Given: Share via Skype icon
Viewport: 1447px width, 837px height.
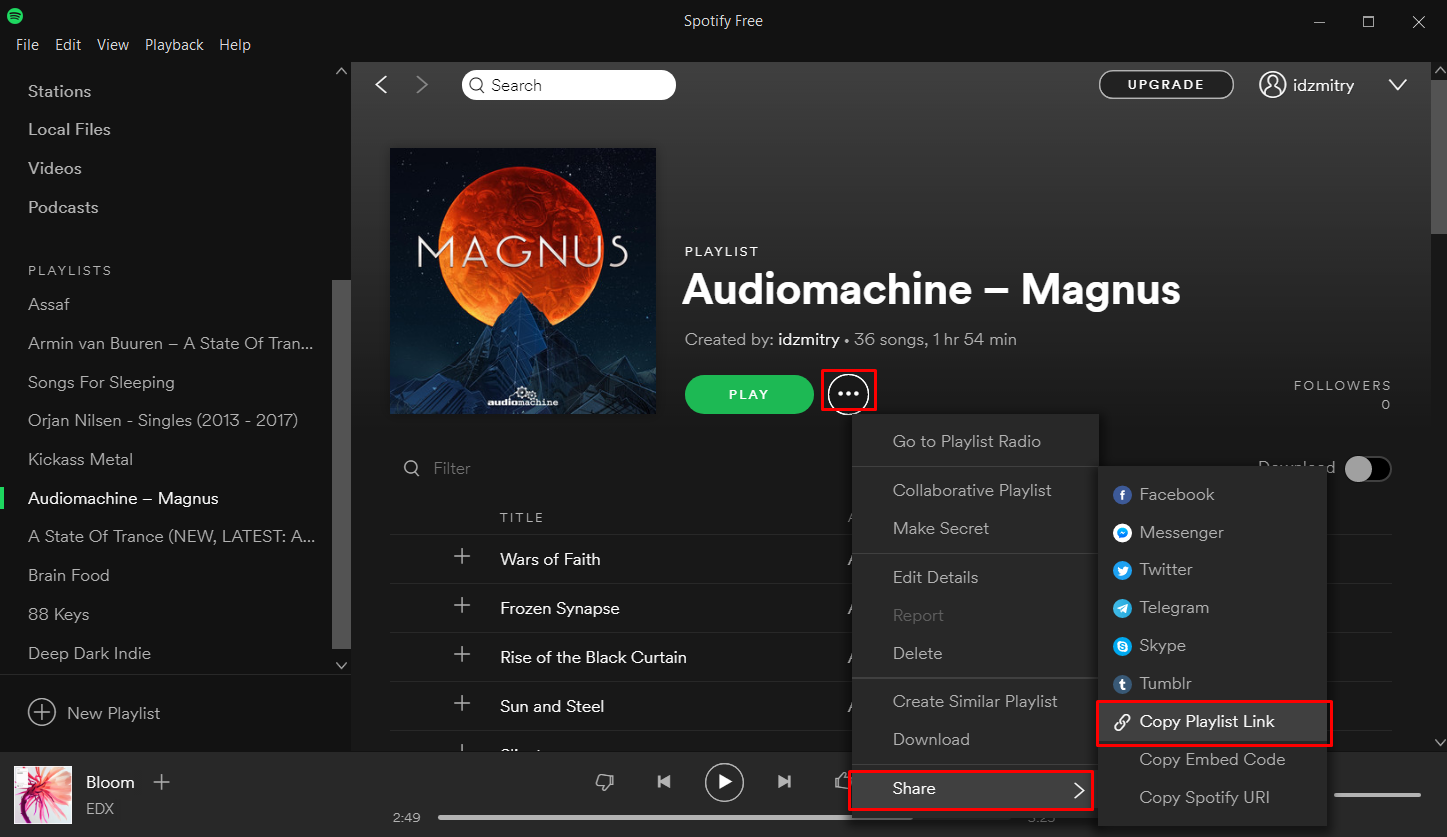Looking at the screenshot, I should [x=1122, y=646].
